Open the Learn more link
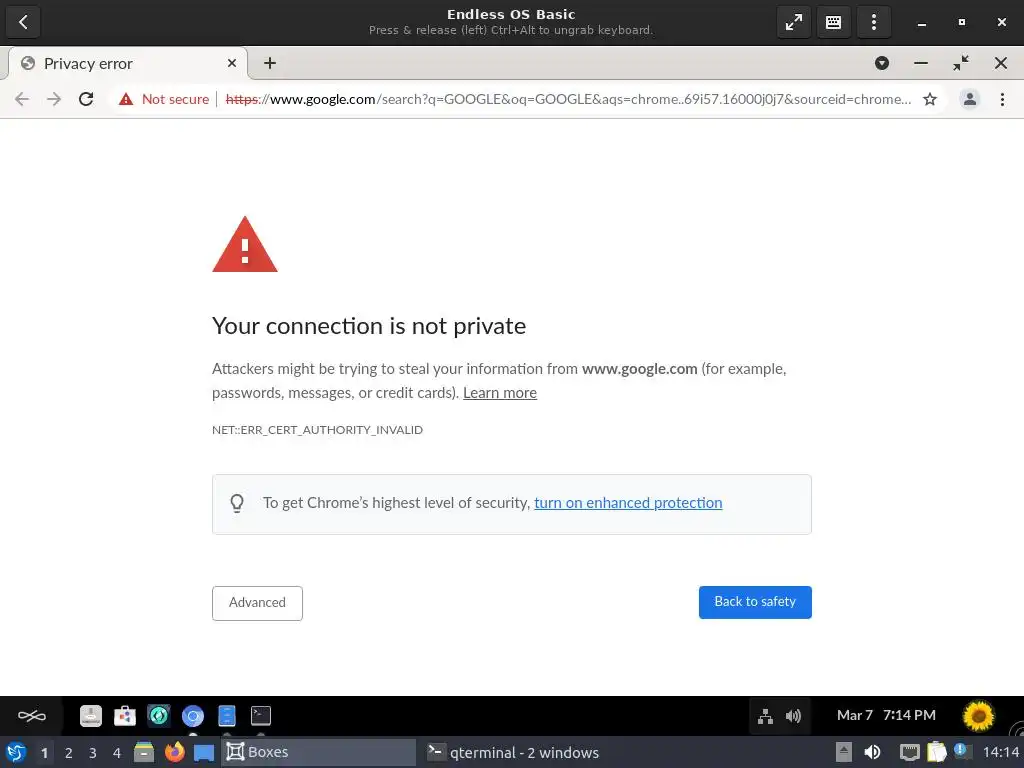1024x768 pixels. tap(500, 393)
